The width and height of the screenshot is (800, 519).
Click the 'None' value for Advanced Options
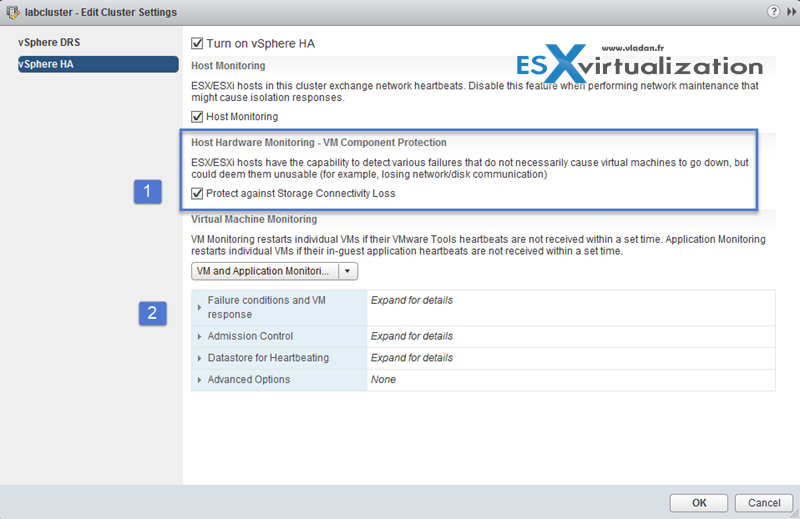tap(383, 380)
